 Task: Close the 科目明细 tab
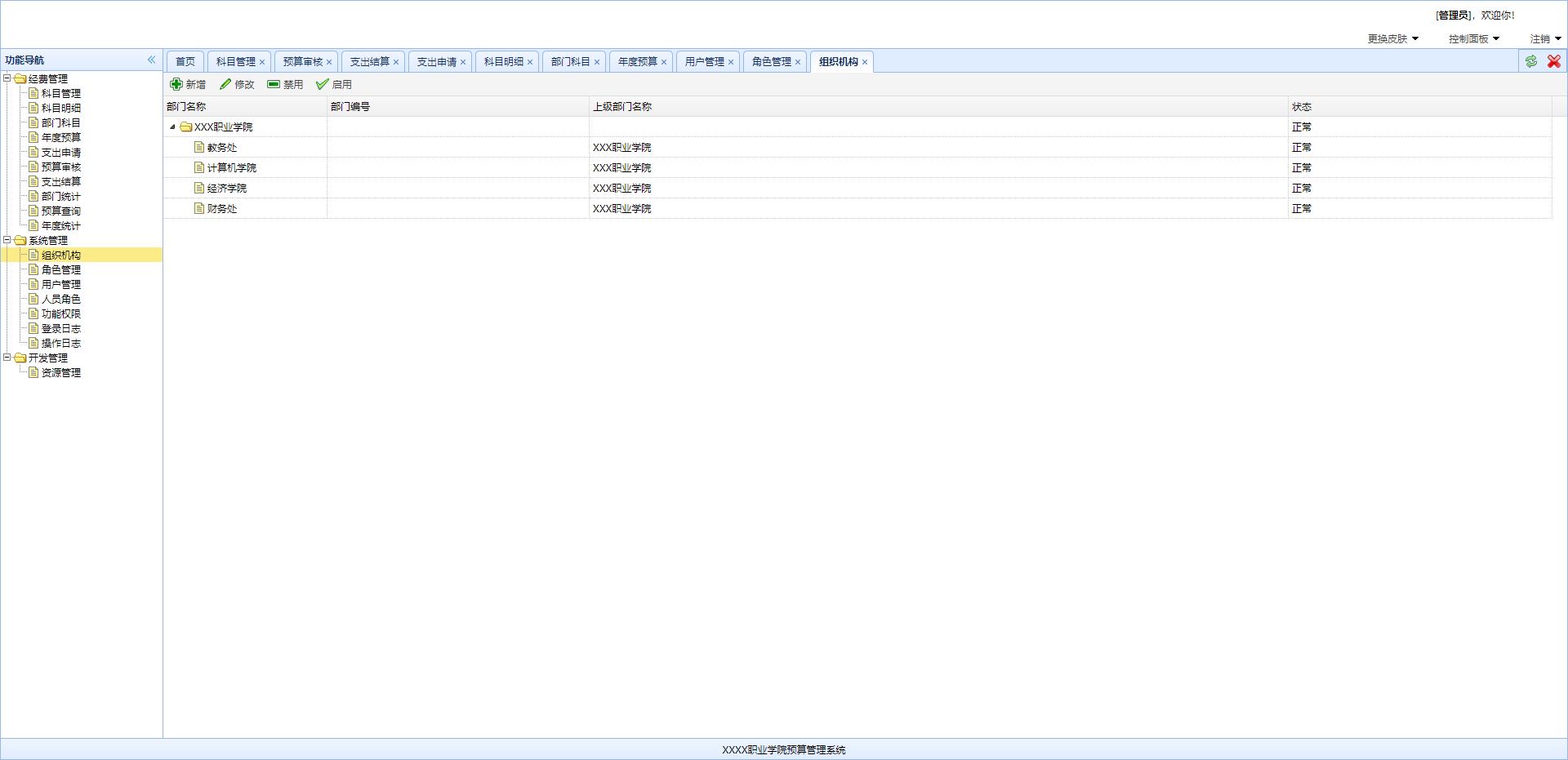tap(530, 62)
